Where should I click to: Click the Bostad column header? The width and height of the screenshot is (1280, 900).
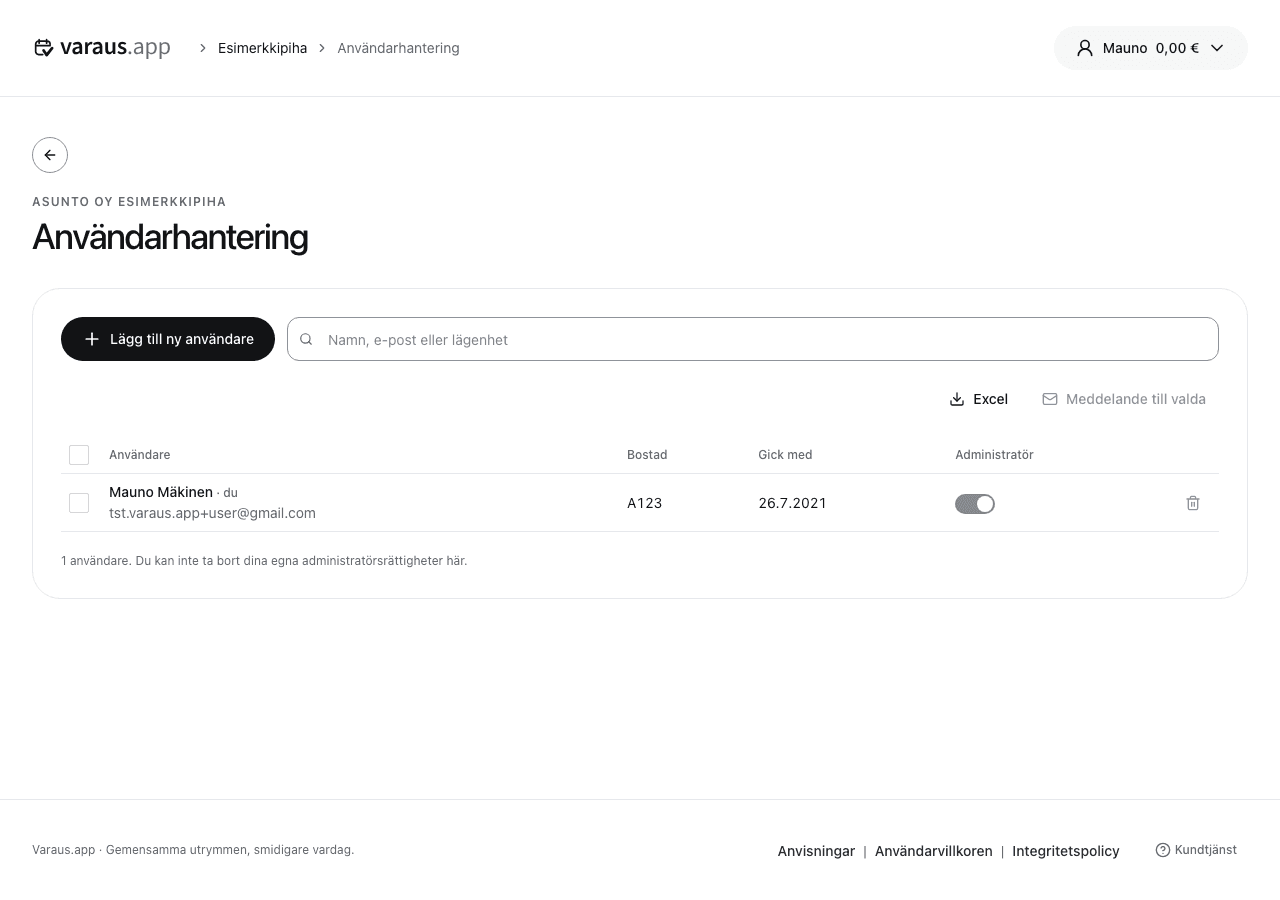(x=647, y=455)
